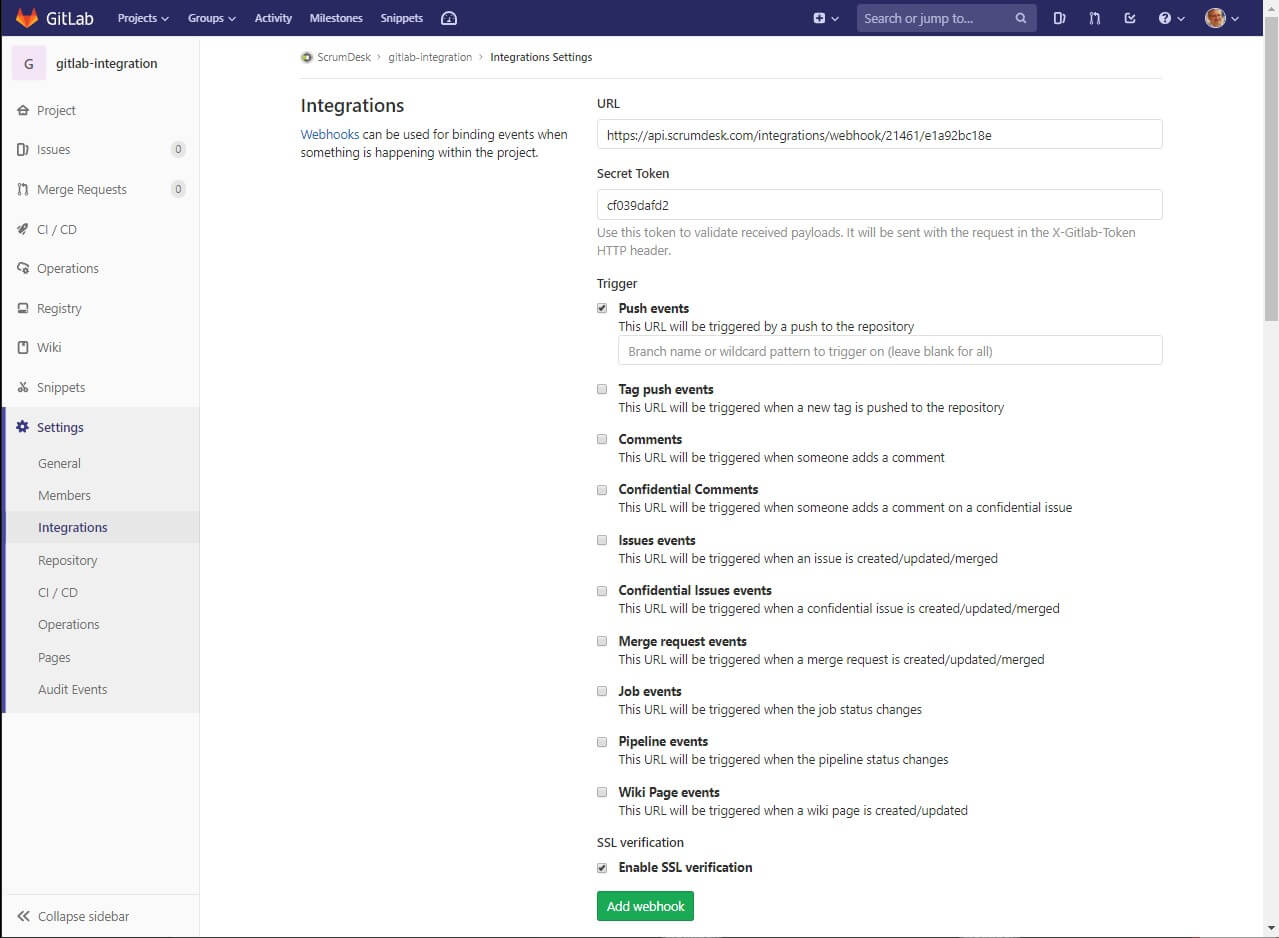Click the Search or jump to box
This screenshot has height=938, width=1279.
pos(946,18)
